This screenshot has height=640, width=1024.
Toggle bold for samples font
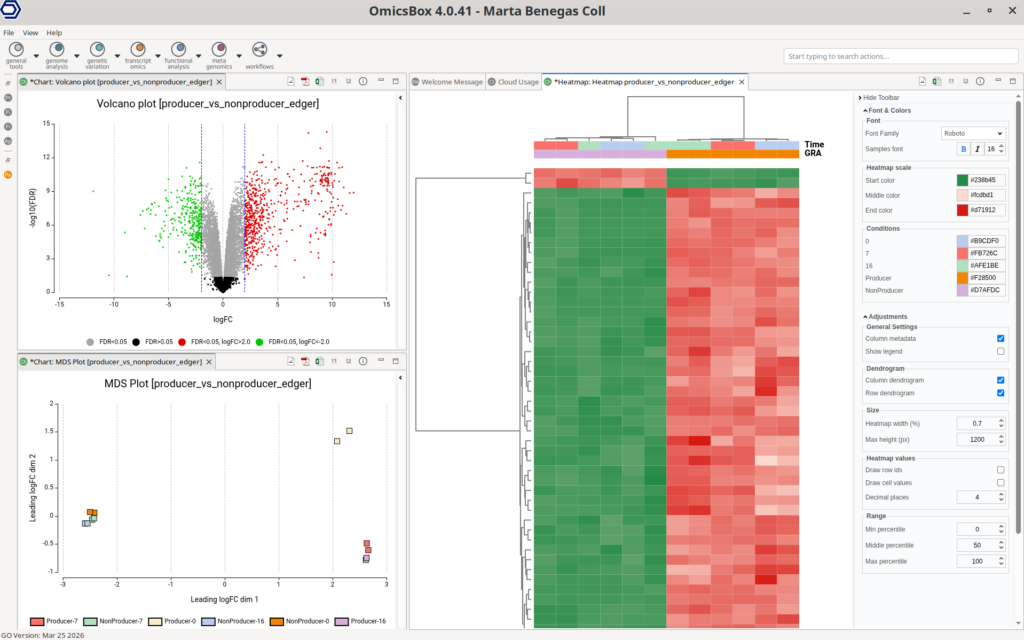[x=964, y=148]
